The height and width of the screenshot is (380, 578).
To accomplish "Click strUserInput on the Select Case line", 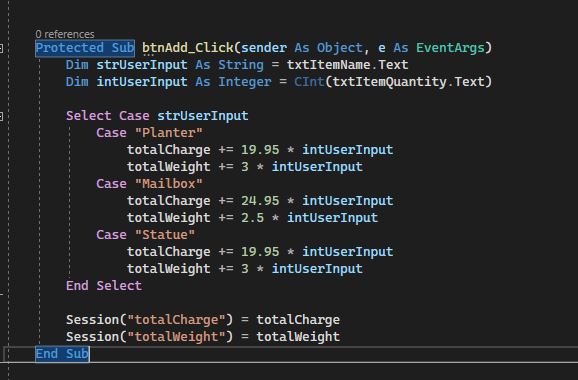I will click(x=203, y=116).
